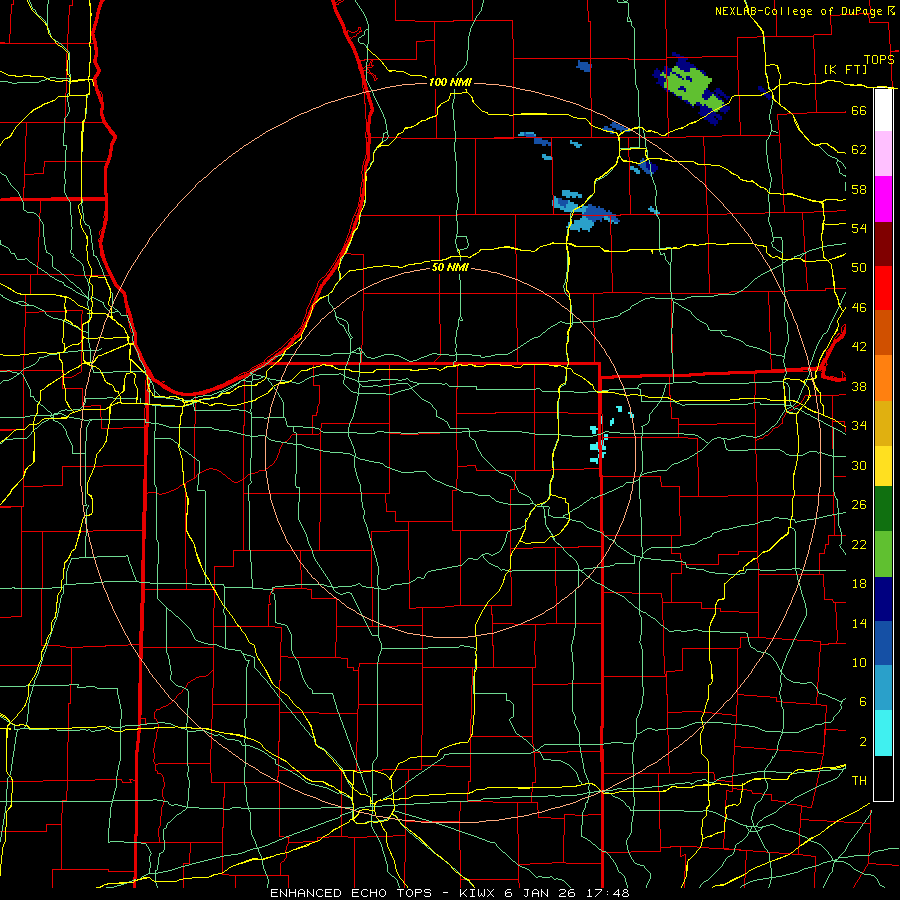Viewport: 900px width, 900px height.
Task: Click the "100 NMI" range ring label
Action: pyautogui.click(x=450, y=82)
